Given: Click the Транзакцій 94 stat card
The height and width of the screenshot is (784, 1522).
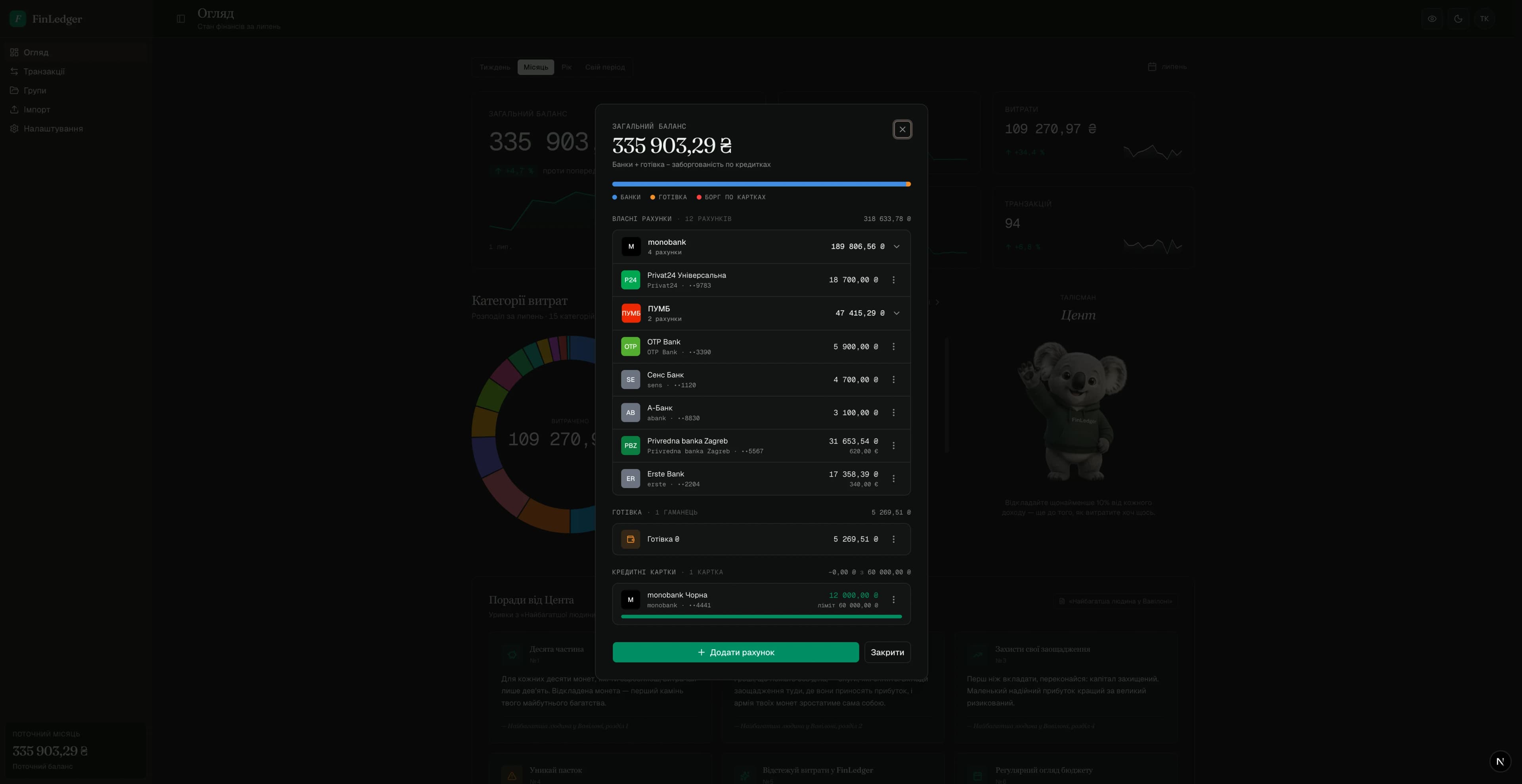Looking at the screenshot, I should [x=1093, y=227].
